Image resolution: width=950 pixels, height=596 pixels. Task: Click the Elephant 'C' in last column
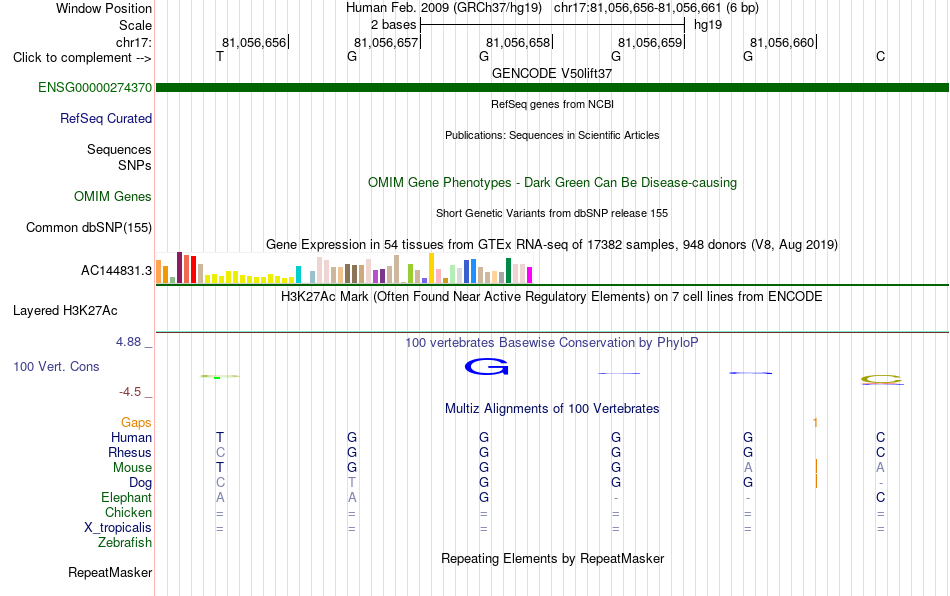coord(880,497)
